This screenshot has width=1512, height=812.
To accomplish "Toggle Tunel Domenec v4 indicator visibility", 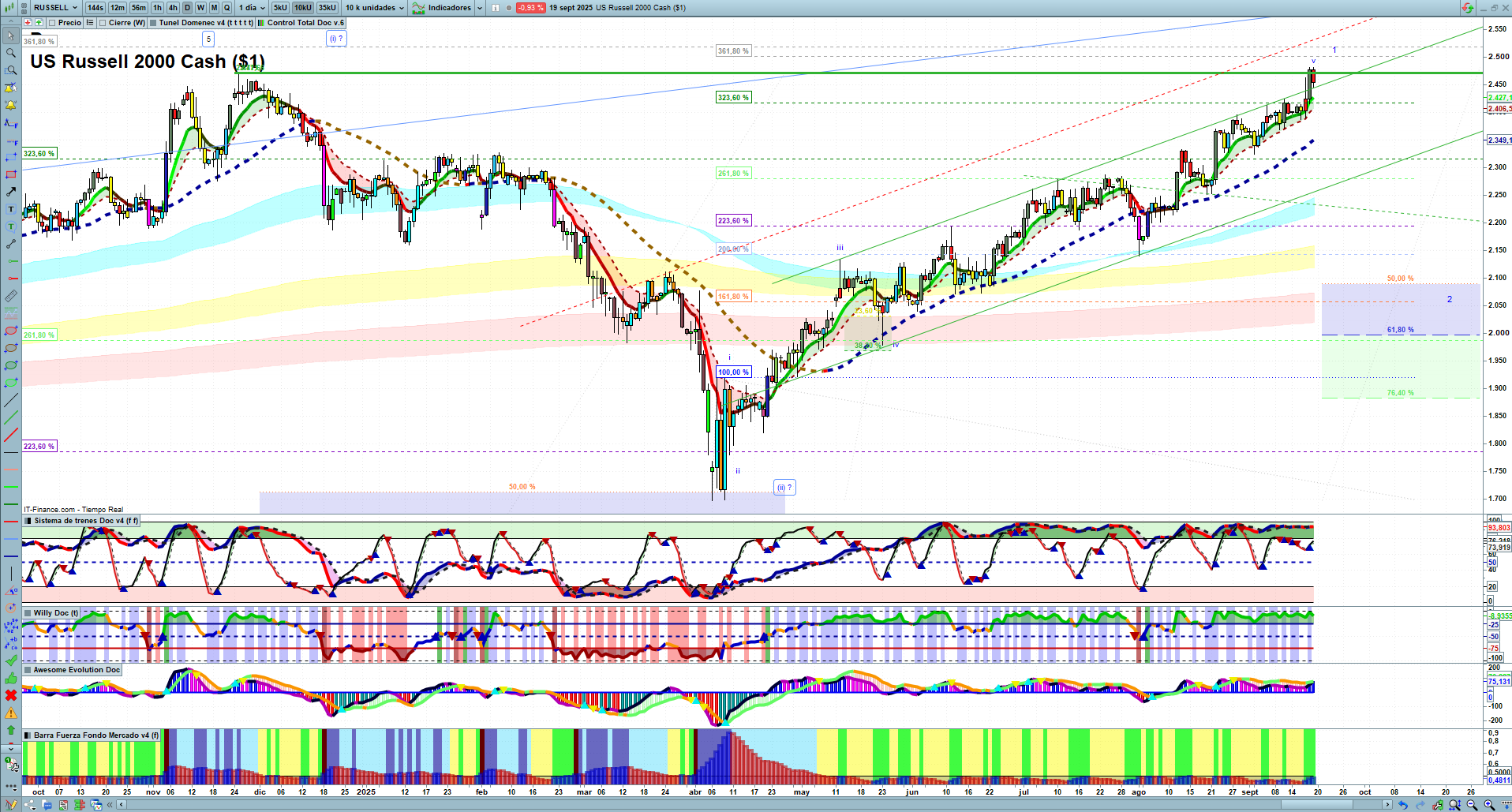I will pos(153,23).
